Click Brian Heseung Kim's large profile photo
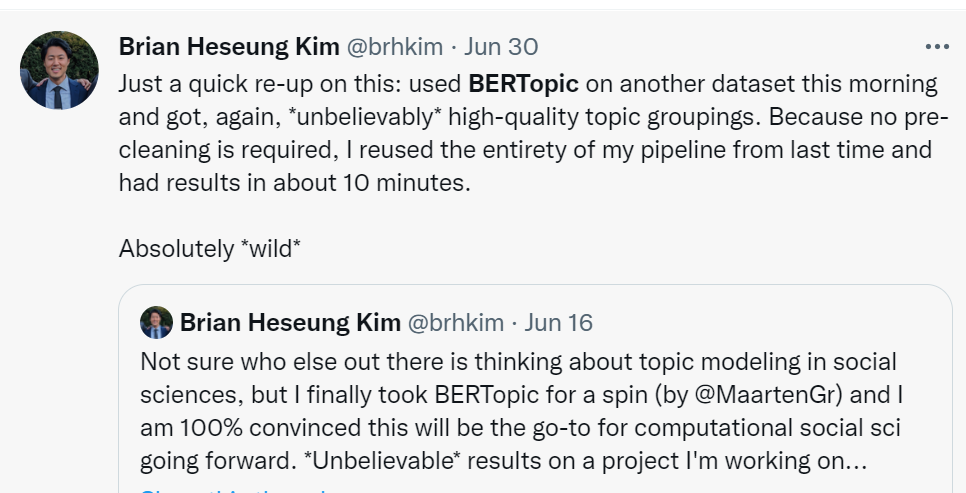The height and width of the screenshot is (493, 966). pos(59,70)
